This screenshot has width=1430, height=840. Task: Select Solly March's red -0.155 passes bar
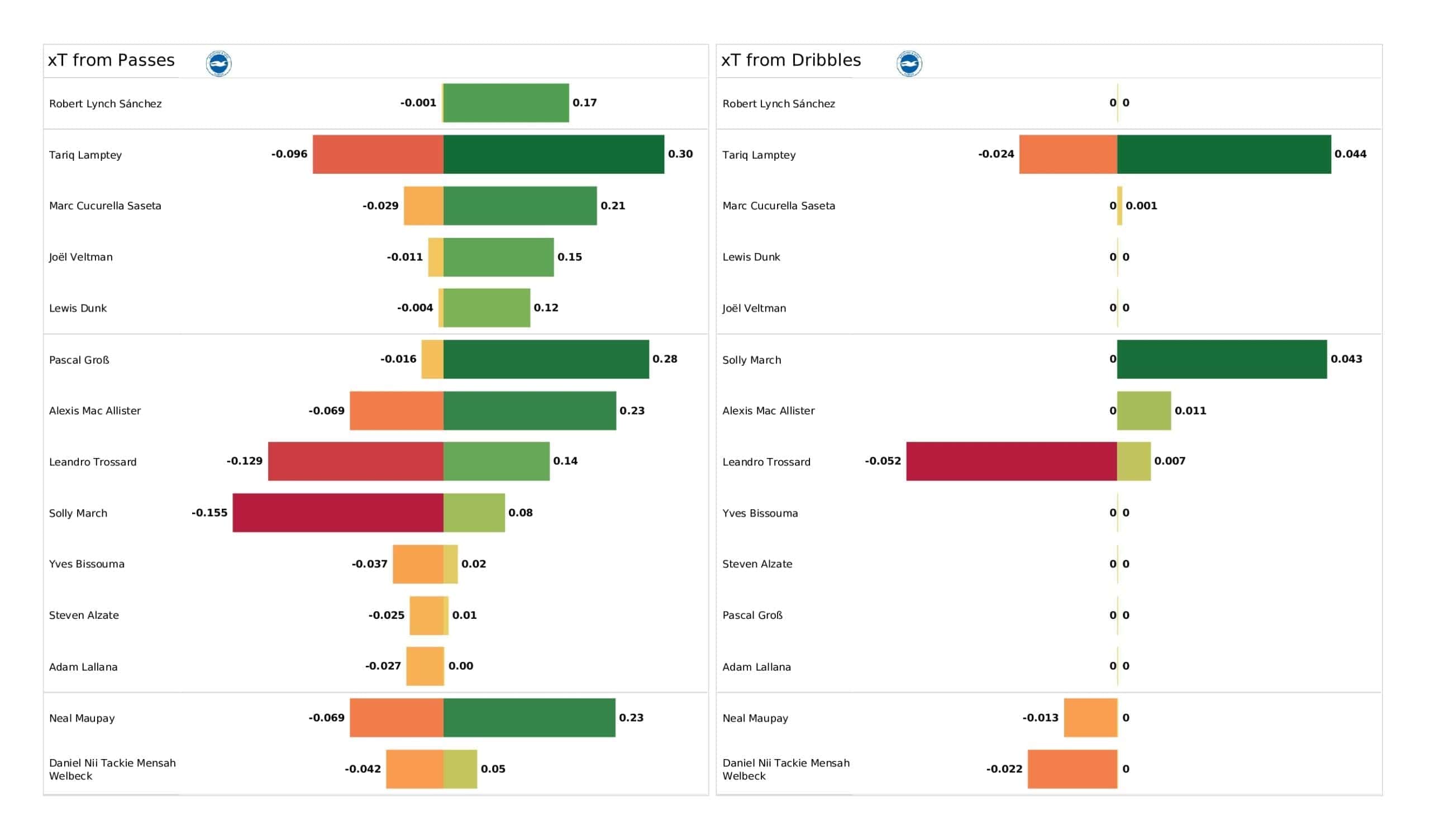click(x=337, y=513)
